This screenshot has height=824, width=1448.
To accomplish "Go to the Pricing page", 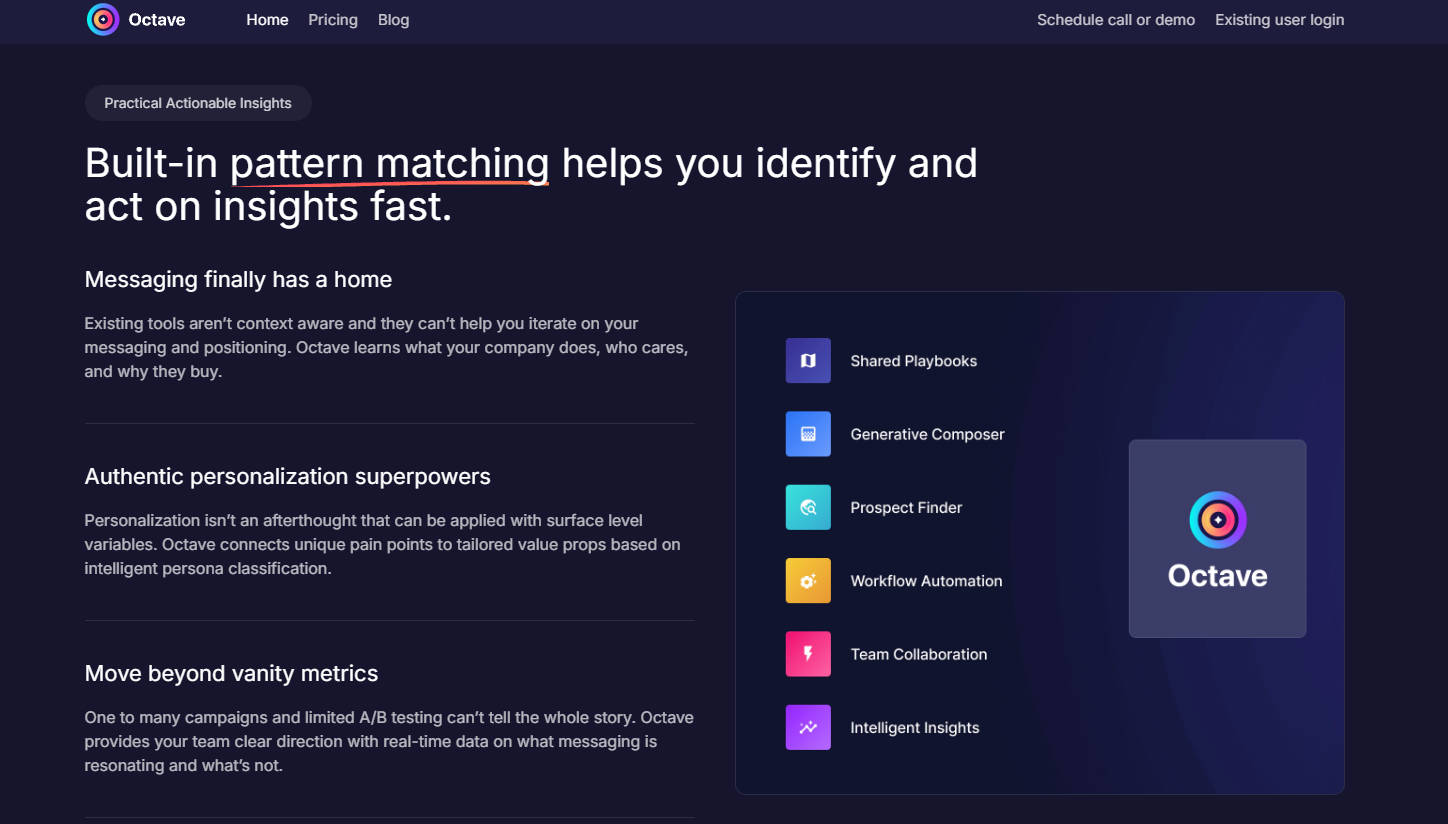I will [333, 20].
